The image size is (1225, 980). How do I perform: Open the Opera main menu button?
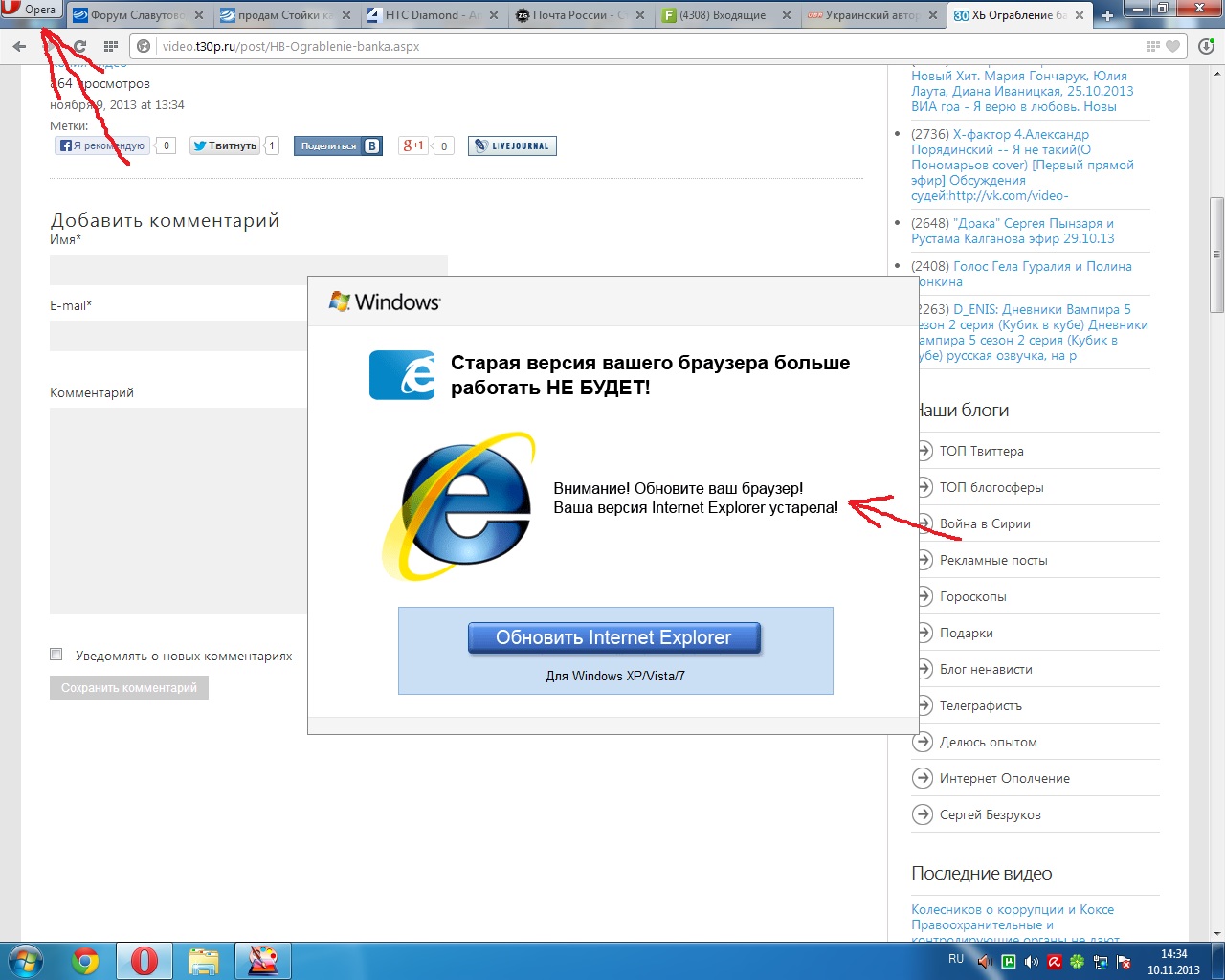[32, 10]
